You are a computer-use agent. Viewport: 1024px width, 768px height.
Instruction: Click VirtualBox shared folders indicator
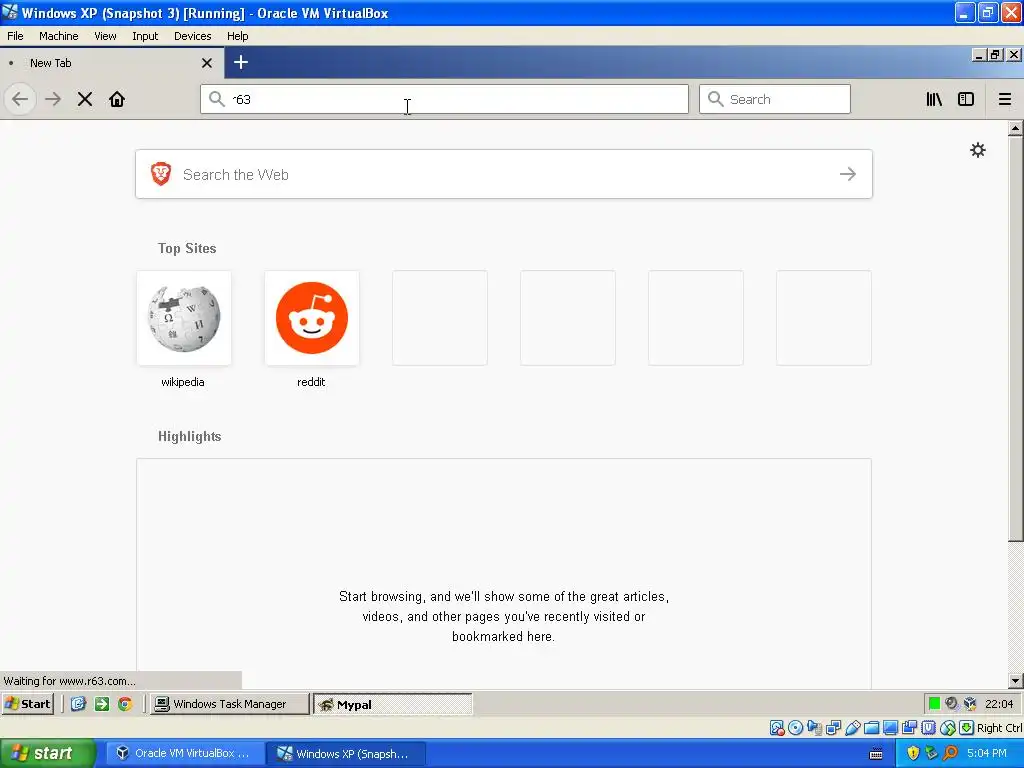871,728
